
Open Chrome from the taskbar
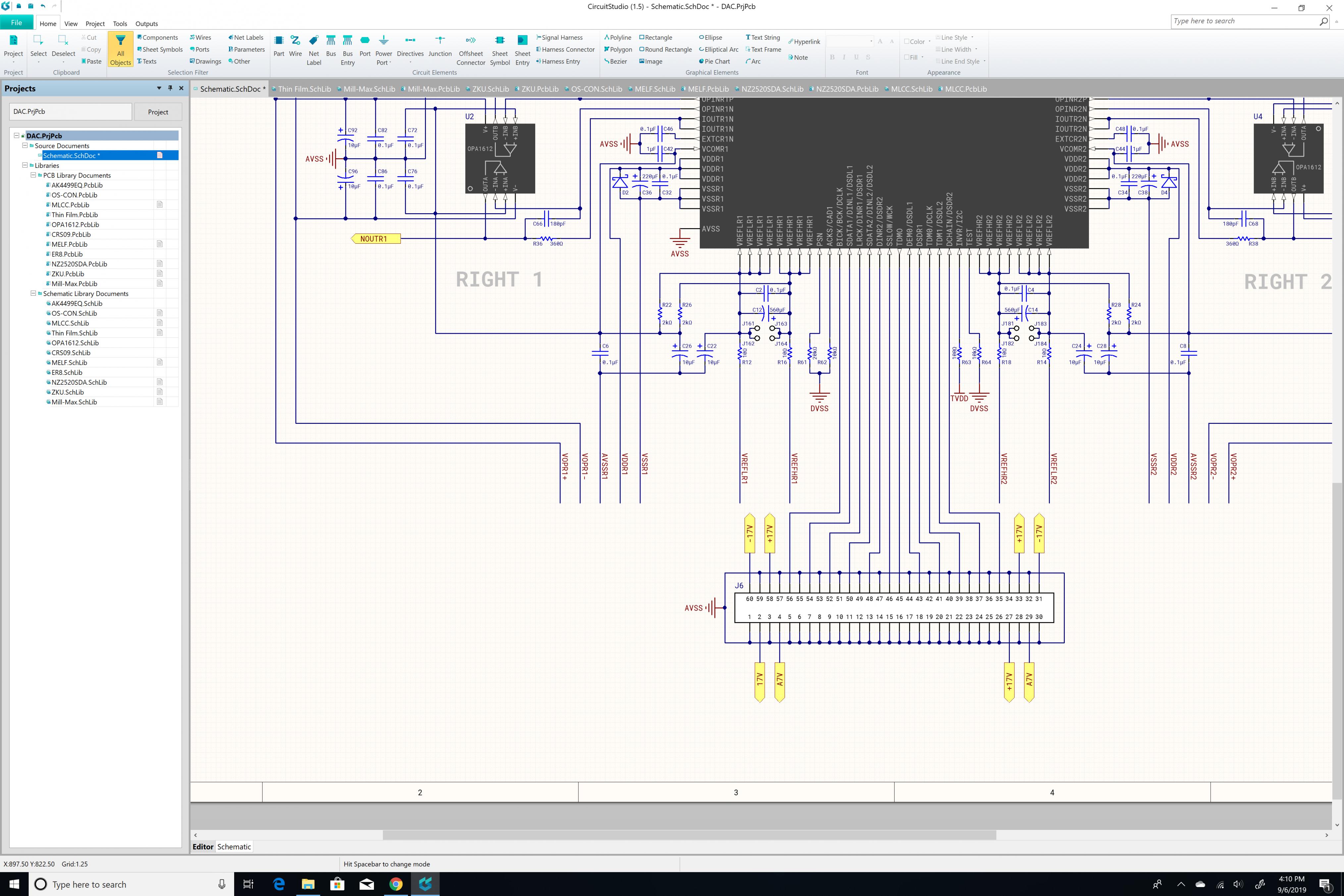point(395,884)
